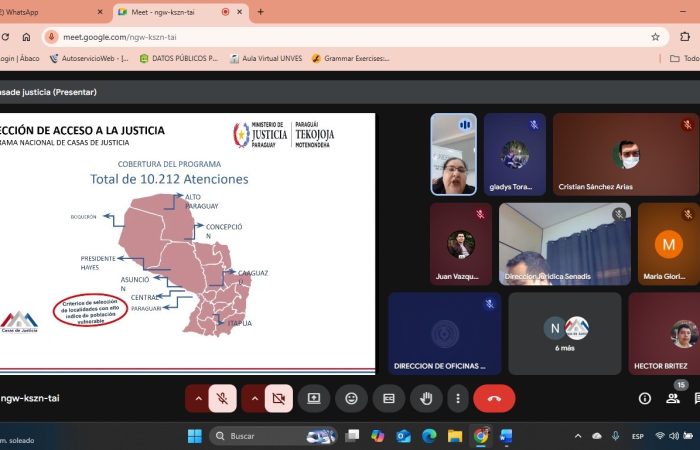Expand audio settings arrow beside microphone

click(198, 398)
